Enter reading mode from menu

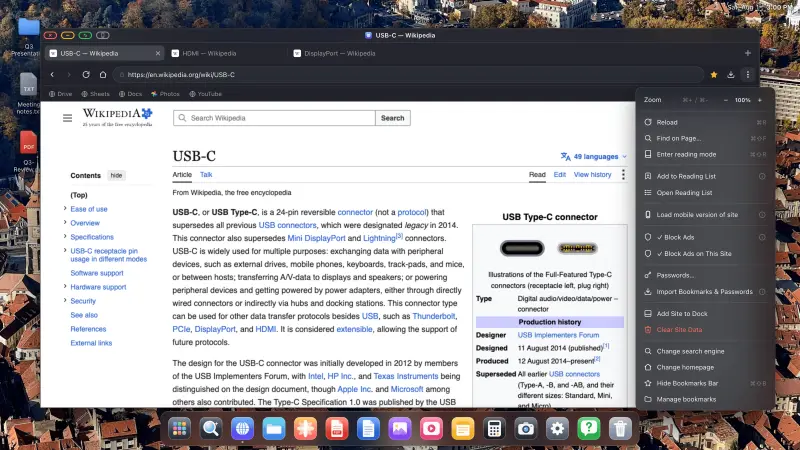tap(705, 154)
